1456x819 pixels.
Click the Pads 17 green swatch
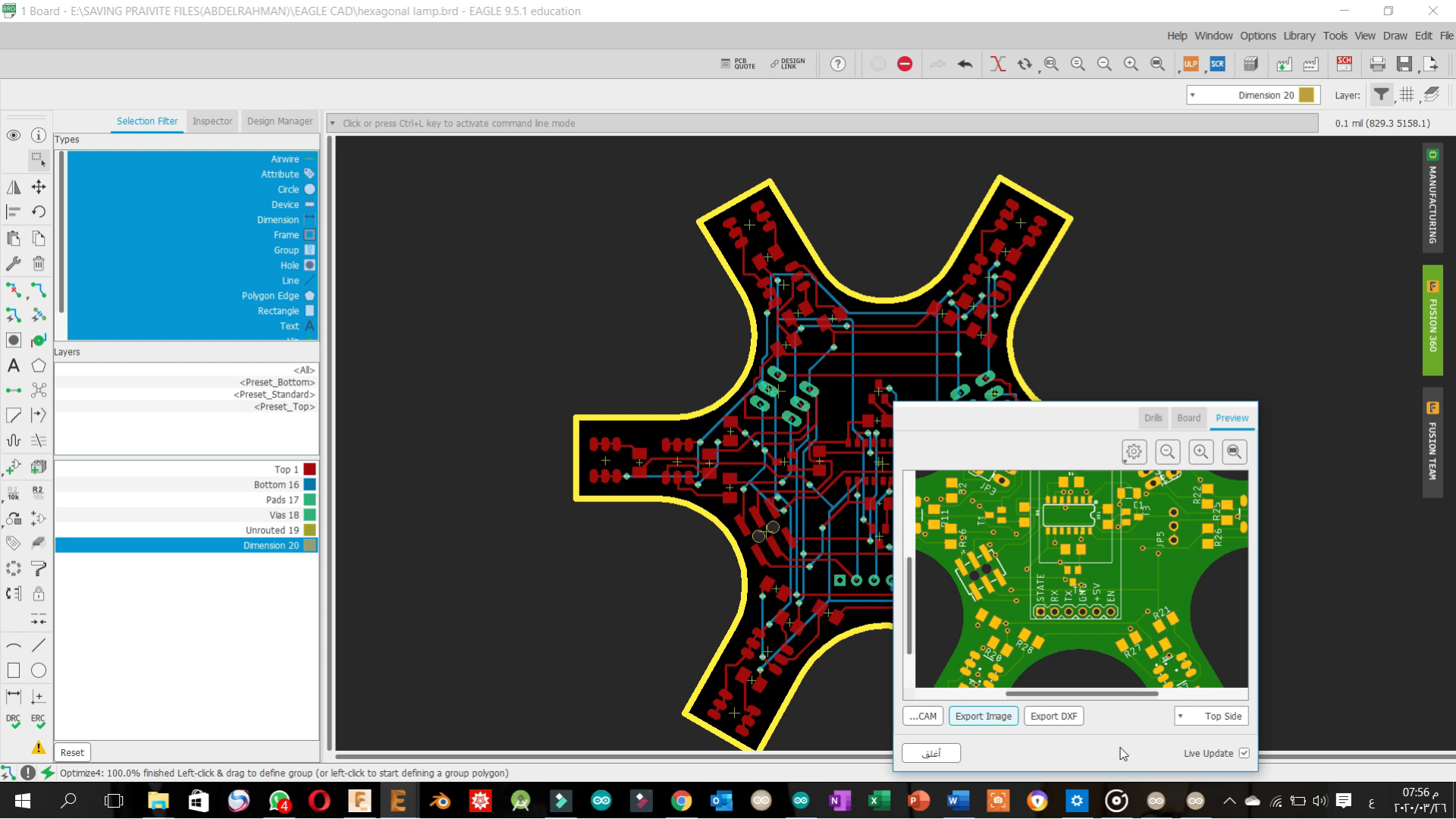(x=309, y=500)
